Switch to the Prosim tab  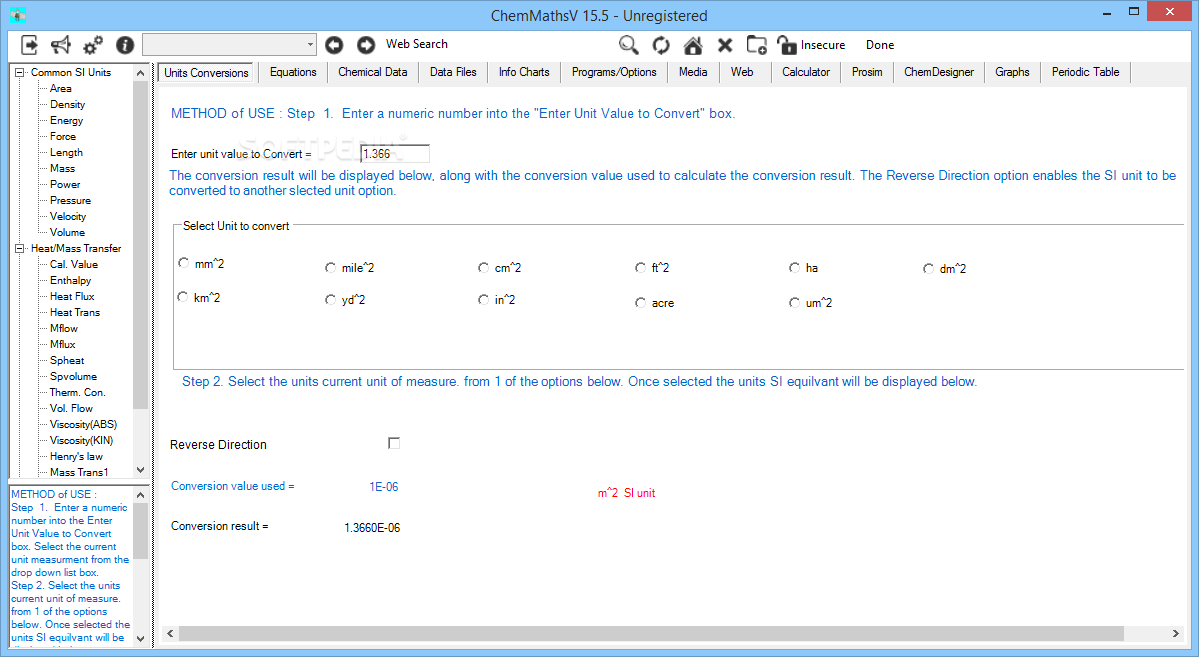point(867,72)
